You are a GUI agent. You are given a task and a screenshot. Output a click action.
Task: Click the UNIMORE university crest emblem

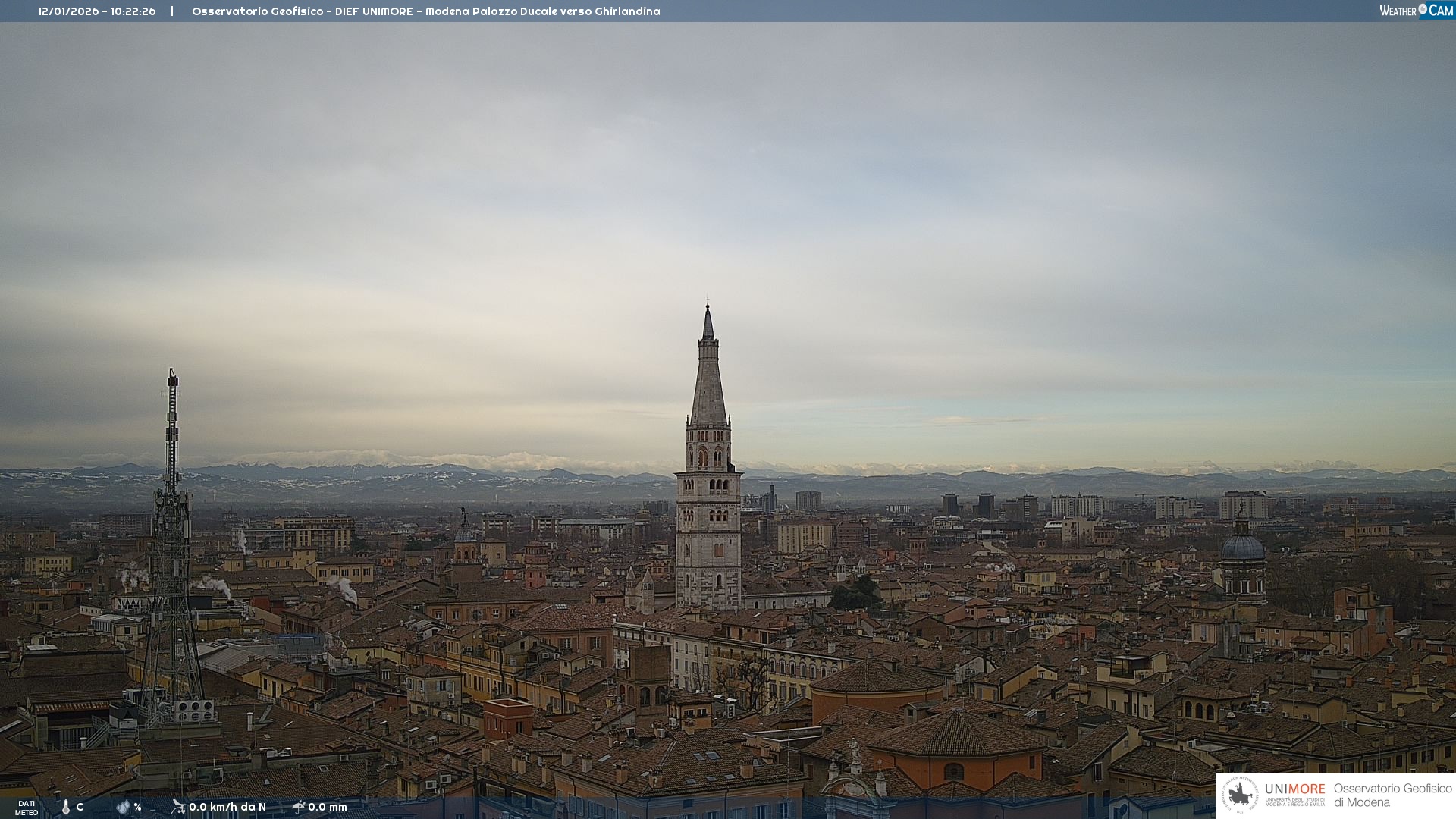[1240, 795]
